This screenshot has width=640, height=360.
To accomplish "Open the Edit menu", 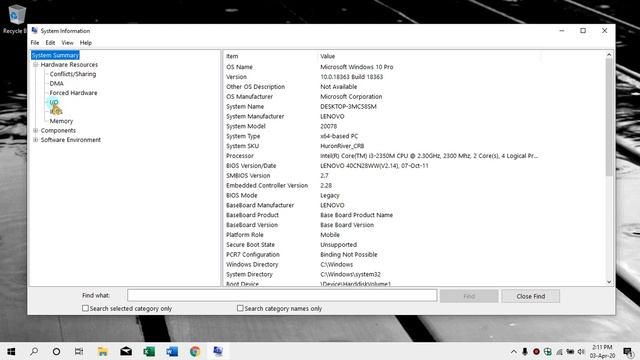I will (x=50, y=42).
